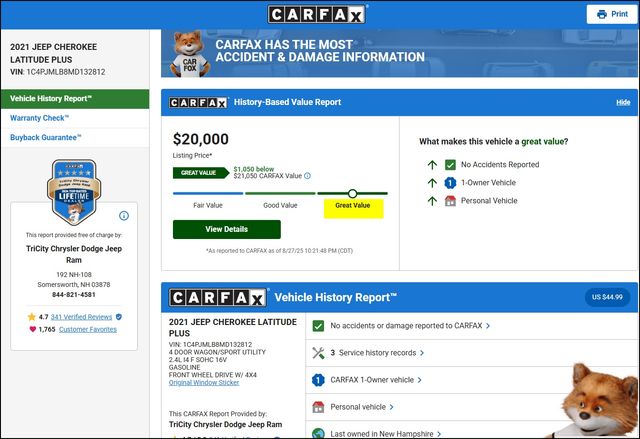Click the $1,050 below text
This screenshot has height=439, width=640.
pyautogui.click(x=254, y=169)
